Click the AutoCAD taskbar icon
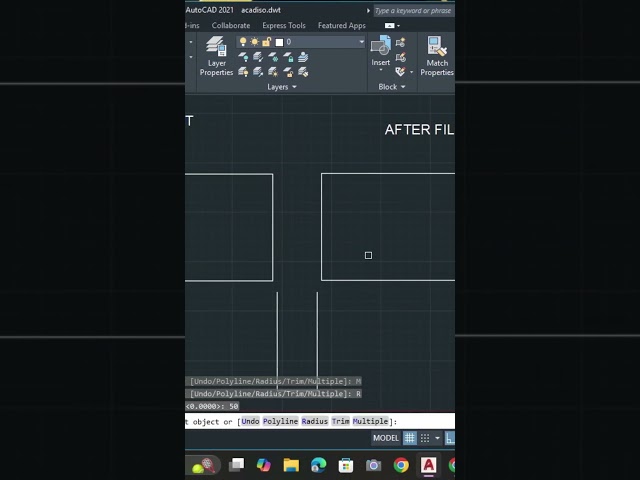 [x=429, y=465]
